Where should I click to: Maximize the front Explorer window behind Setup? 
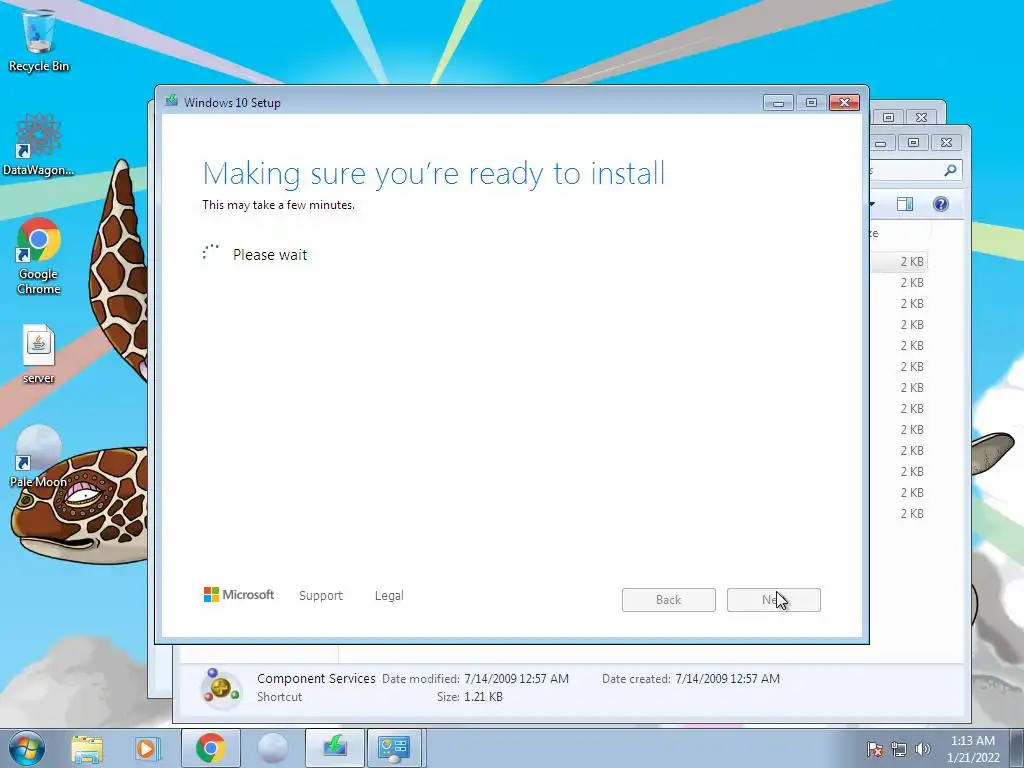[x=914, y=142]
